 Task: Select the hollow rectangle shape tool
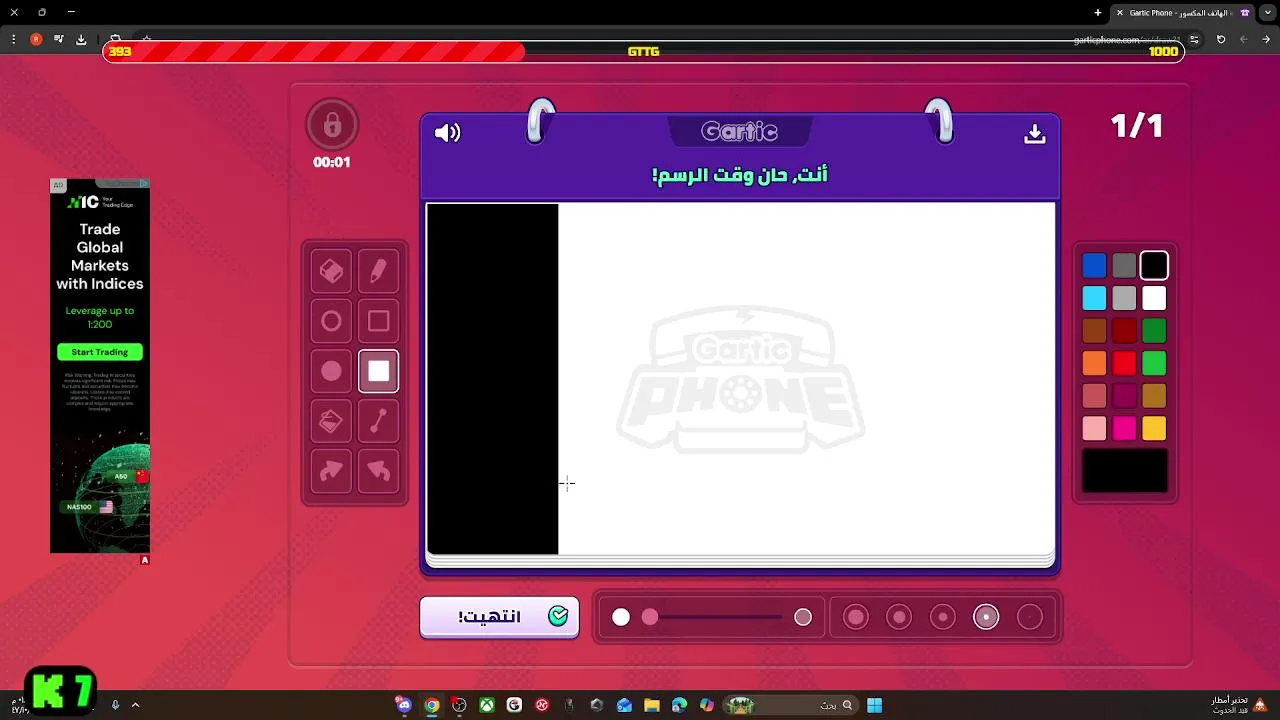pyautogui.click(x=378, y=321)
